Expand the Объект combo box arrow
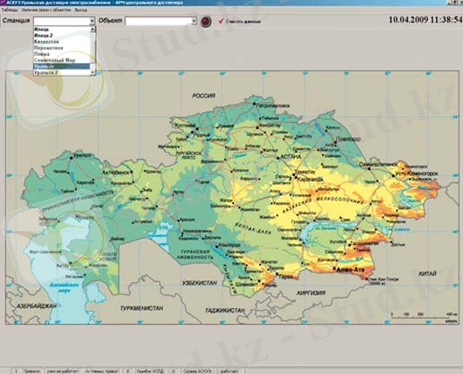Screen dimensions: 463x374 [194, 21]
